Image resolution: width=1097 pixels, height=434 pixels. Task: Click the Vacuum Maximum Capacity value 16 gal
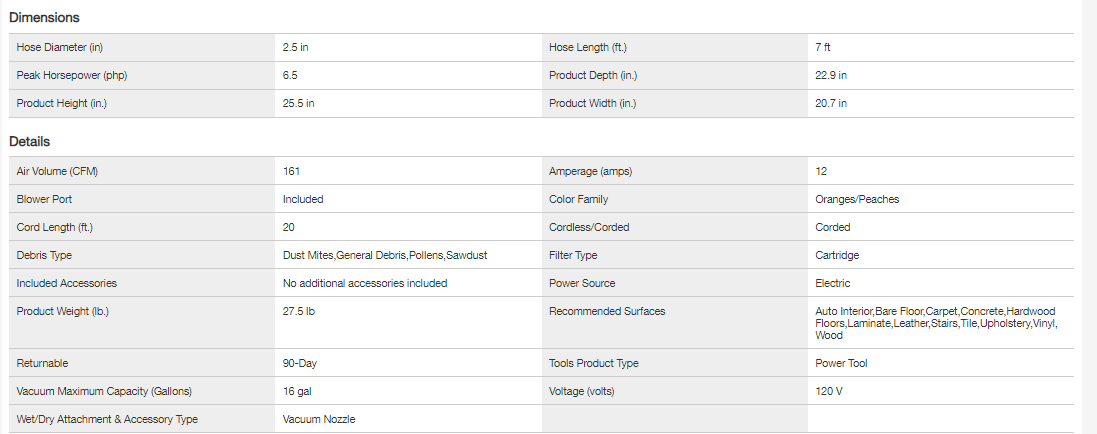point(298,391)
